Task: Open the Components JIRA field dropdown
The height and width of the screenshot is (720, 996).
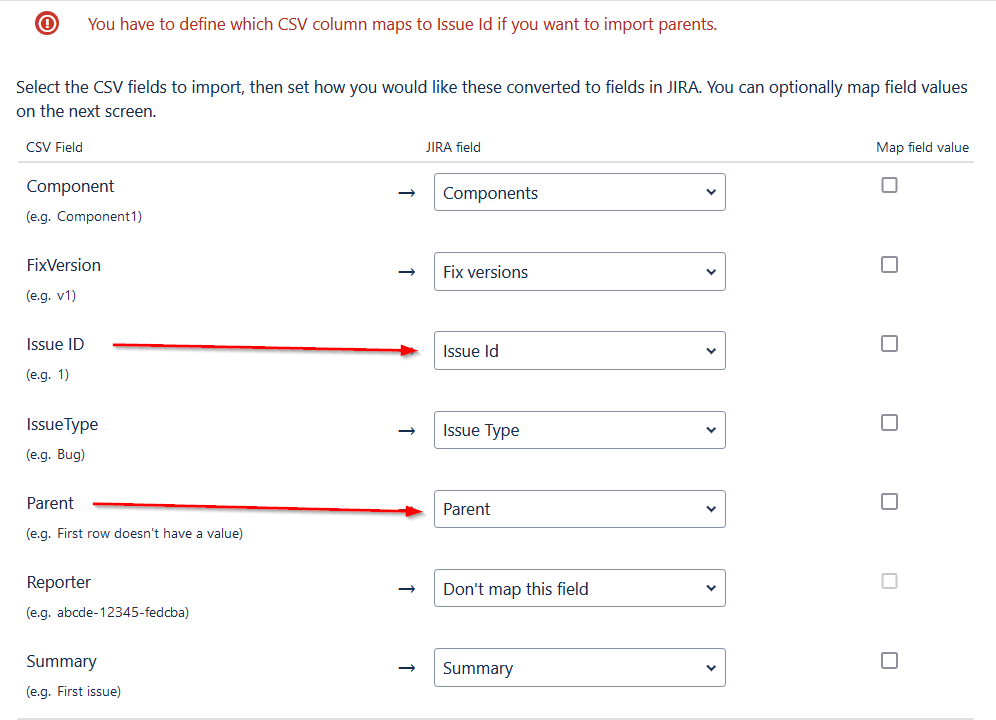Action: (x=579, y=192)
